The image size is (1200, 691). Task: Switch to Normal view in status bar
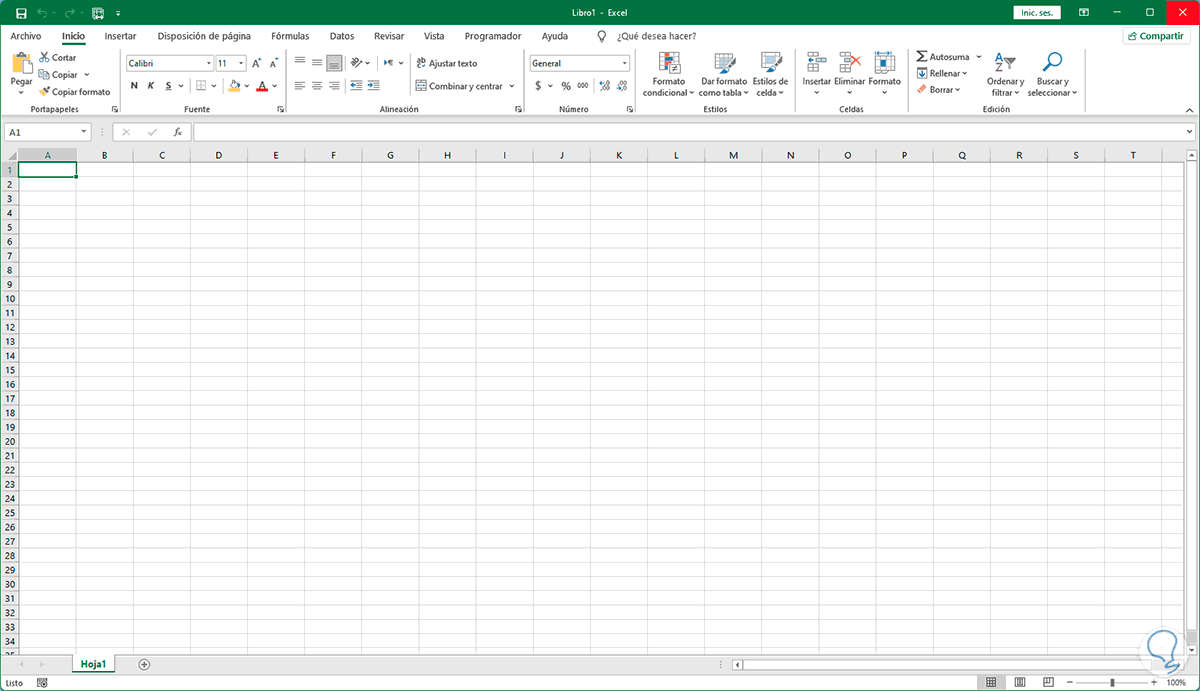pos(991,682)
